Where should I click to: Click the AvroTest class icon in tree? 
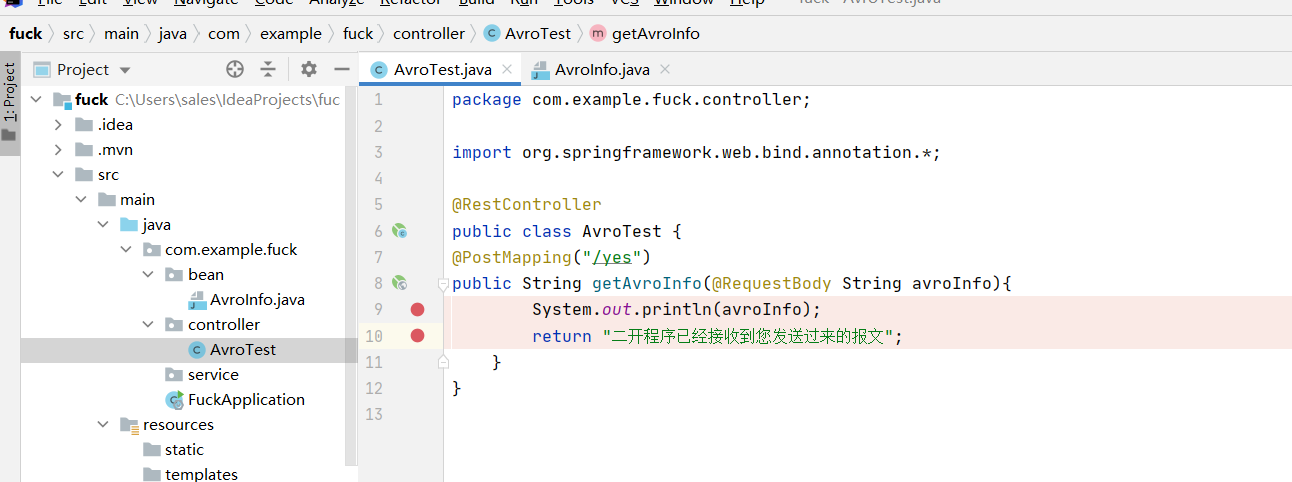click(x=197, y=350)
